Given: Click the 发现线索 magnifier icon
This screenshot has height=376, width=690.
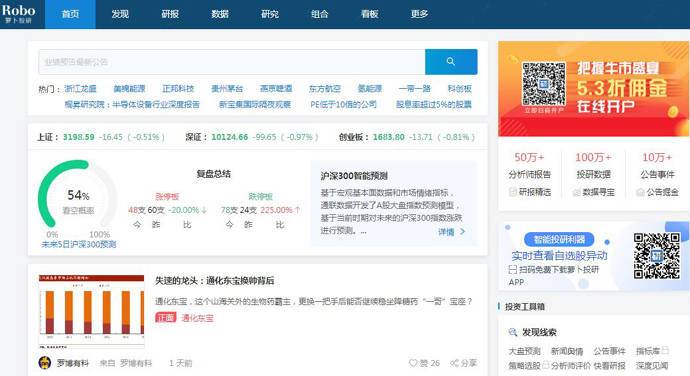Looking at the screenshot, I should click(x=513, y=332).
